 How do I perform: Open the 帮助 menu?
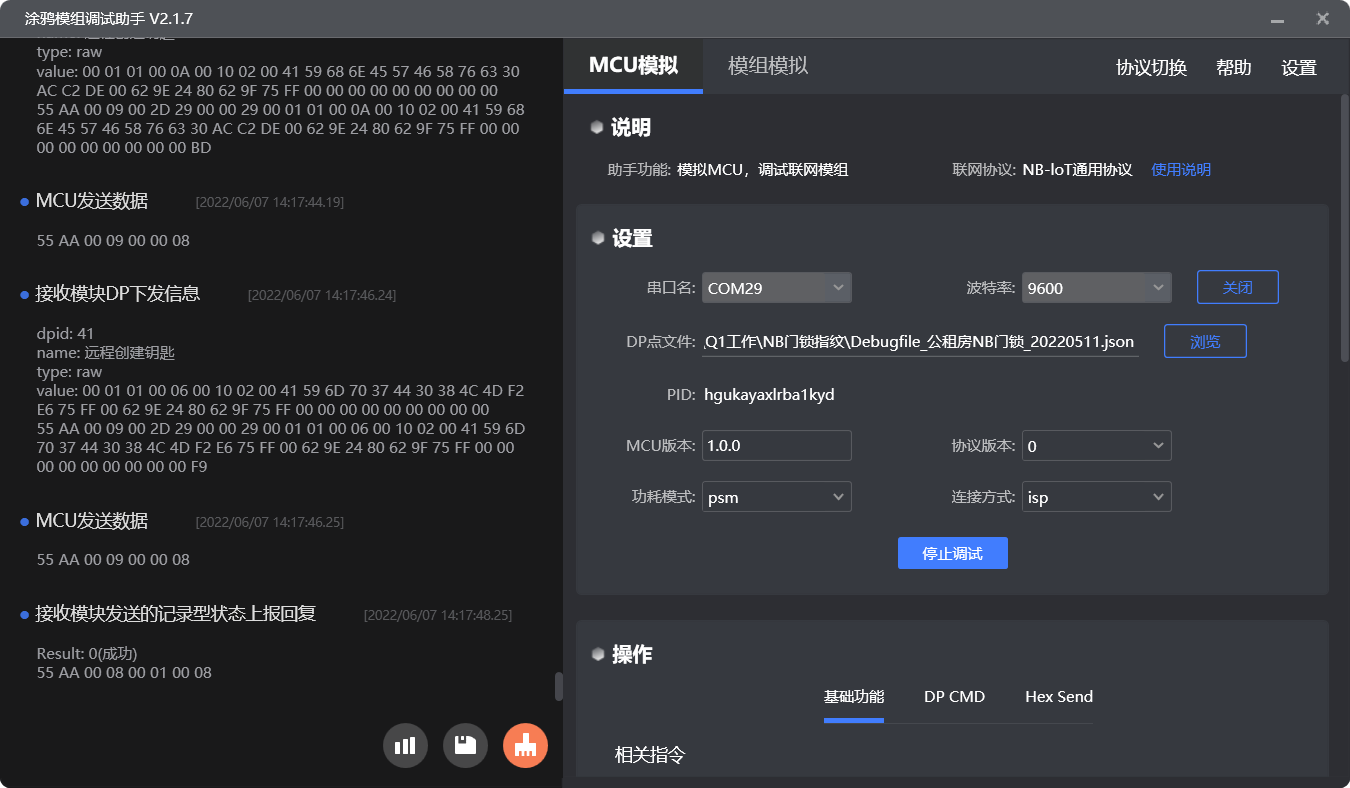point(1233,68)
